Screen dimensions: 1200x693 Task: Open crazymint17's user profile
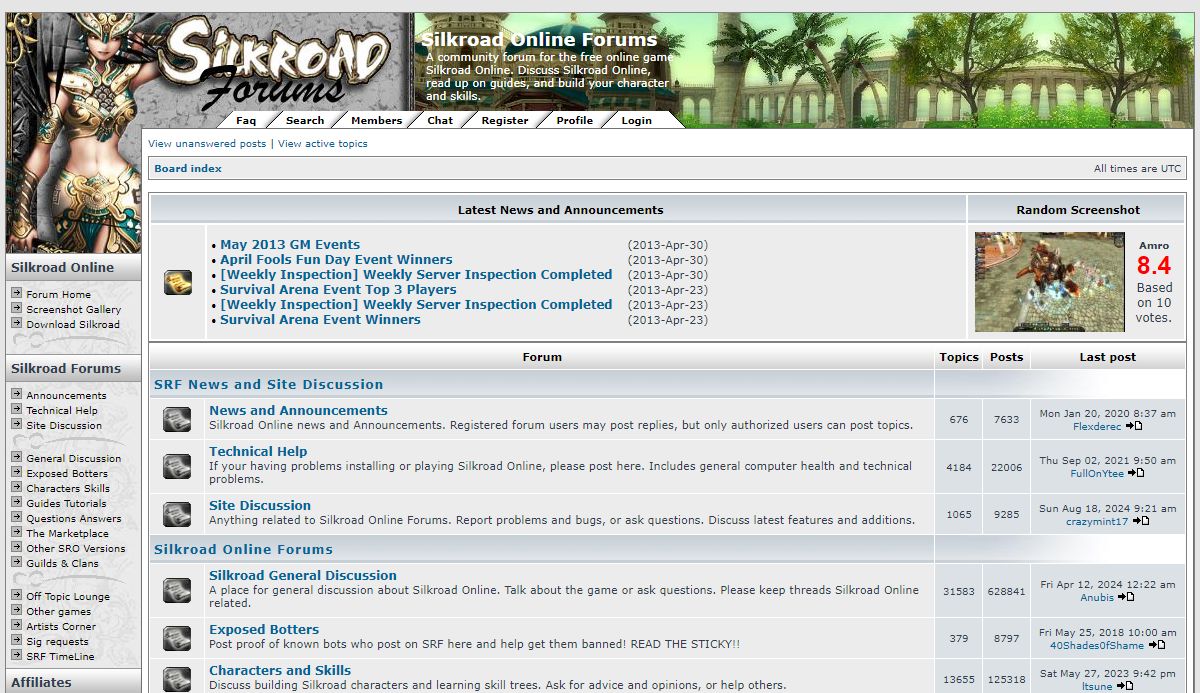pos(1097,521)
